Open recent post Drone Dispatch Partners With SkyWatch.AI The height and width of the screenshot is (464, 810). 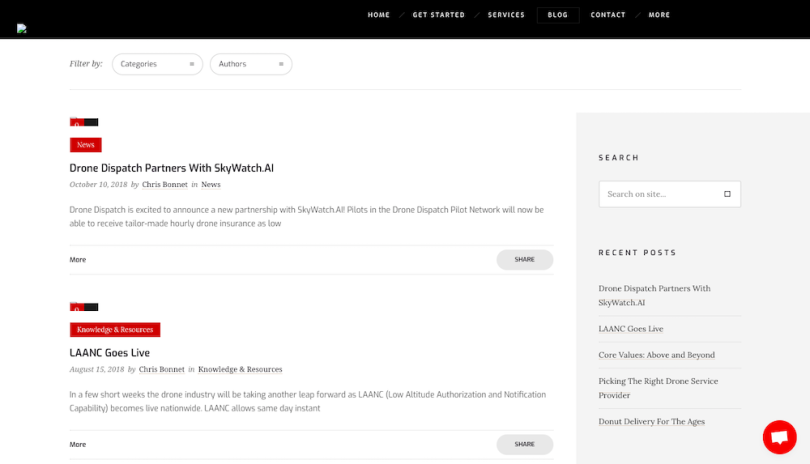(655, 296)
